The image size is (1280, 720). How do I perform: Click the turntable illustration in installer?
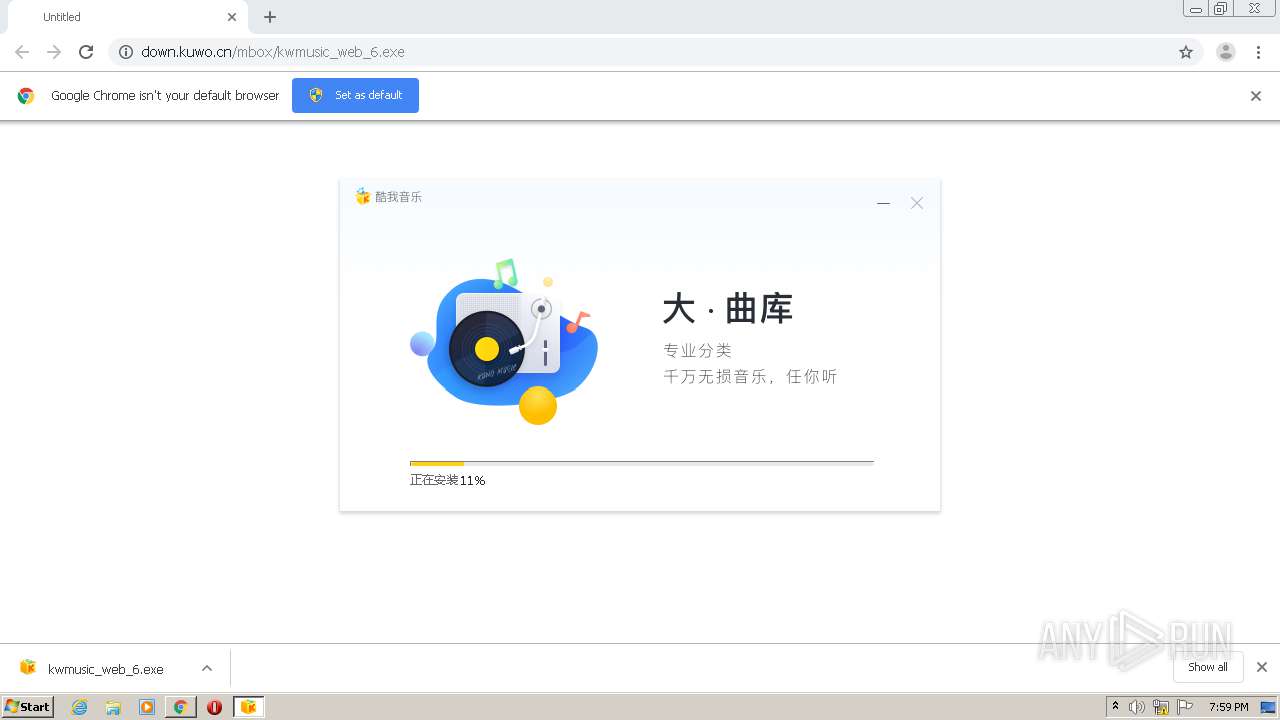point(504,341)
